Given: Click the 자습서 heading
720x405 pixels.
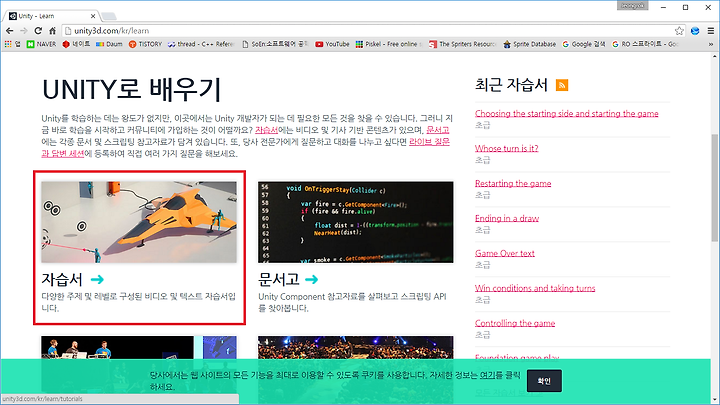Looking at the screenshot, I should (62, 279).
